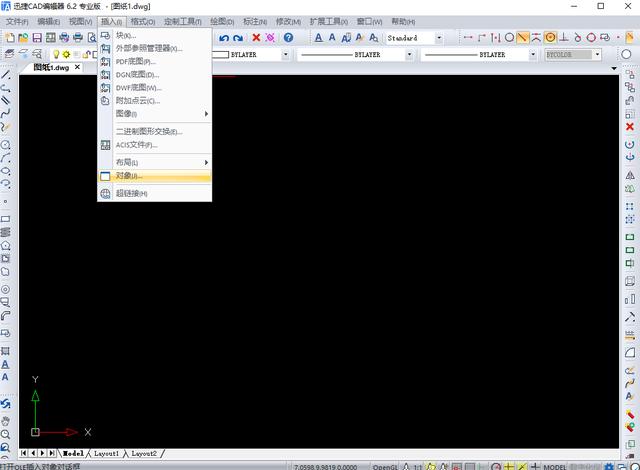Close the 图纸1.dwg document tab

coord(77,67)
